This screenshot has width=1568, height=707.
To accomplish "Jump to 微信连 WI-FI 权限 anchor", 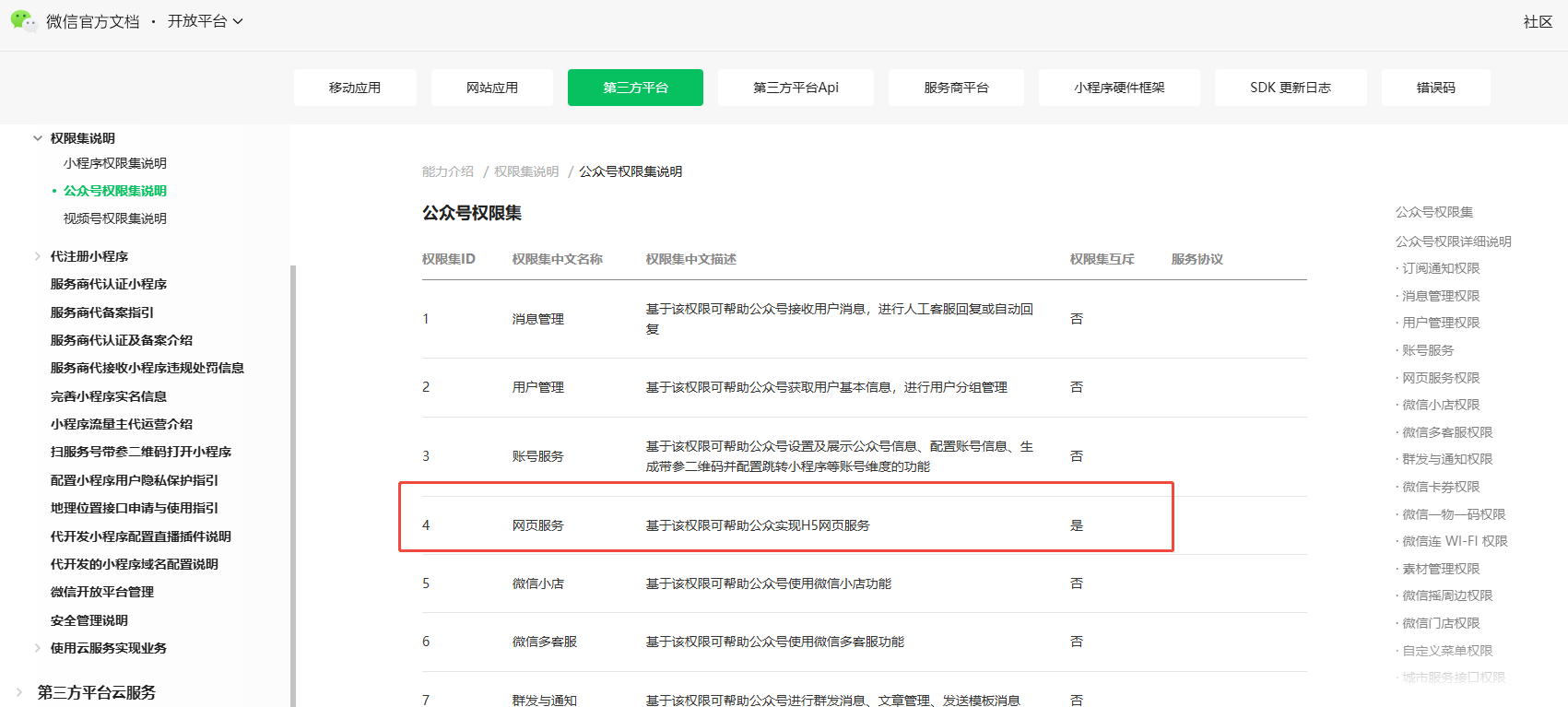I will (1455, 541).
